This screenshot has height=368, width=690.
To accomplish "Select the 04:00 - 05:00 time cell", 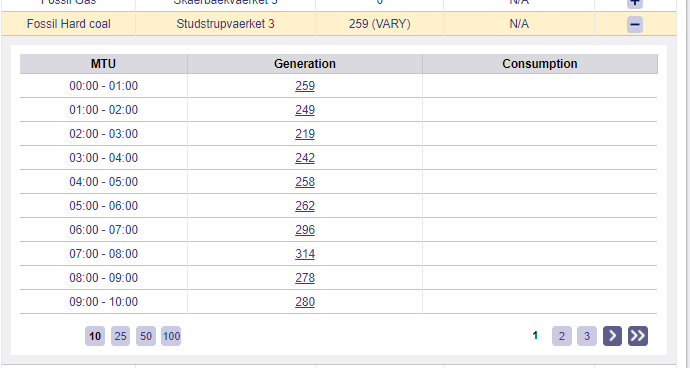I will tap(103, 182).
